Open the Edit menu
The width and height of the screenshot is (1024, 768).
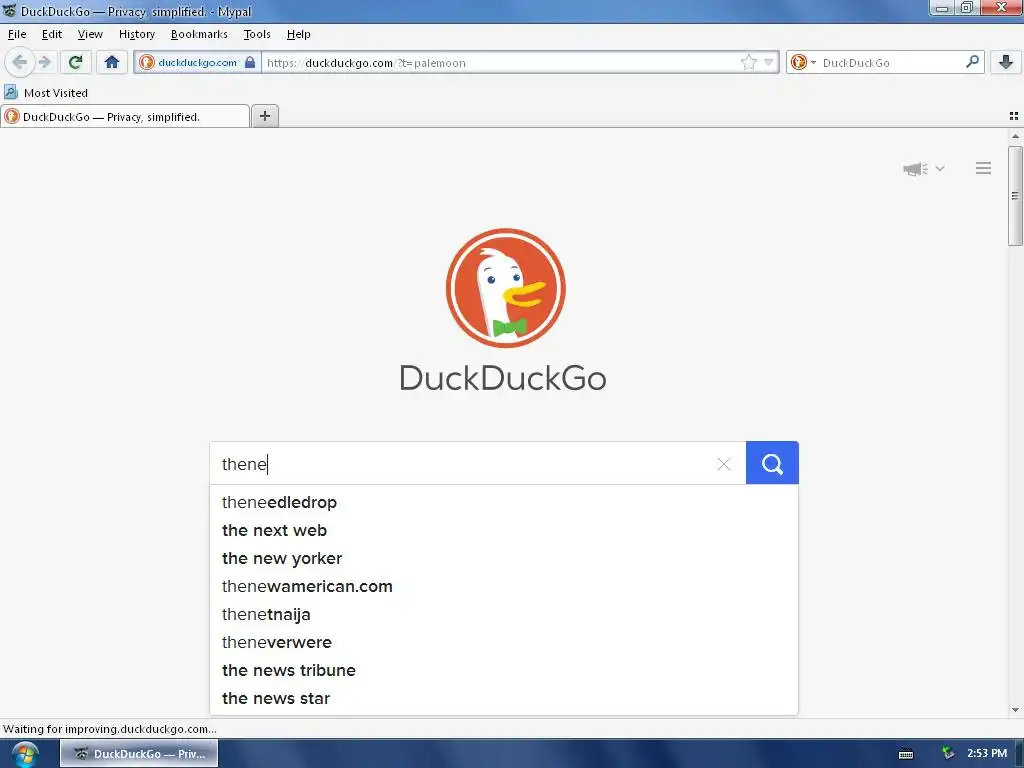52,34
